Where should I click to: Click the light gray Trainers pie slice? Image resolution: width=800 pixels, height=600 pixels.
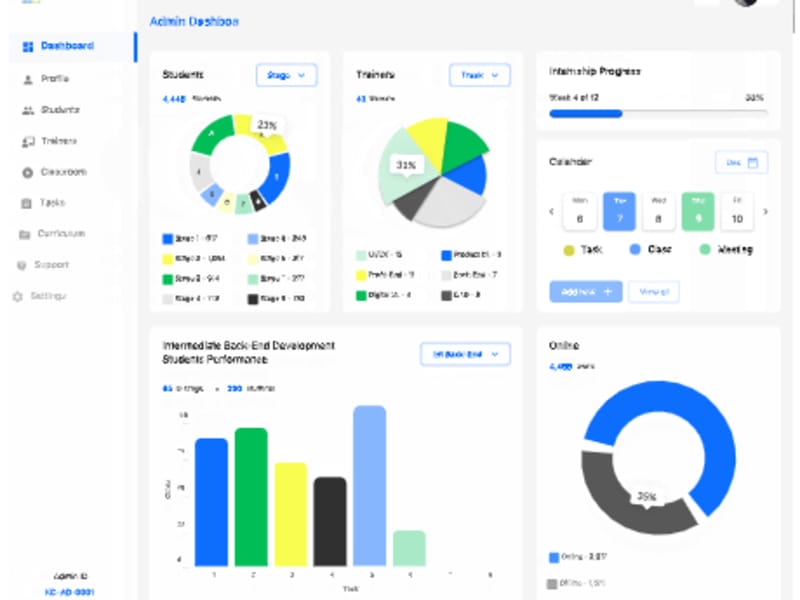tap(449, 204)
